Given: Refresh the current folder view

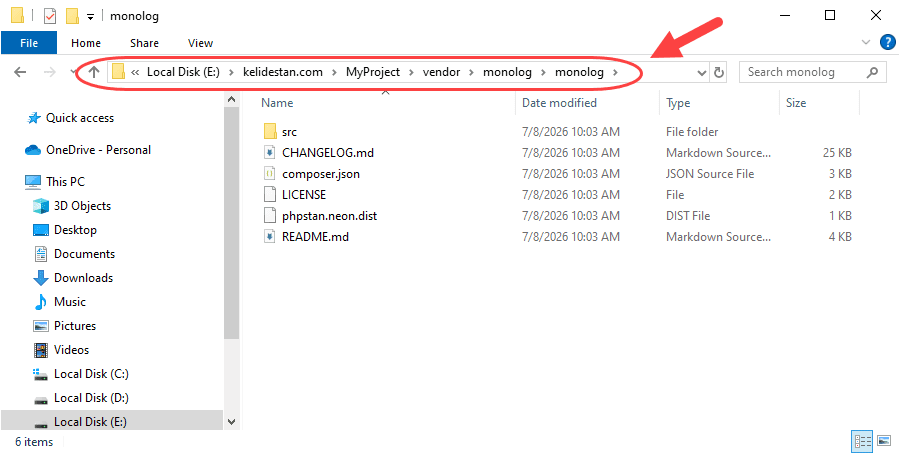Looking at the screenshot, I should click(719, 72).
